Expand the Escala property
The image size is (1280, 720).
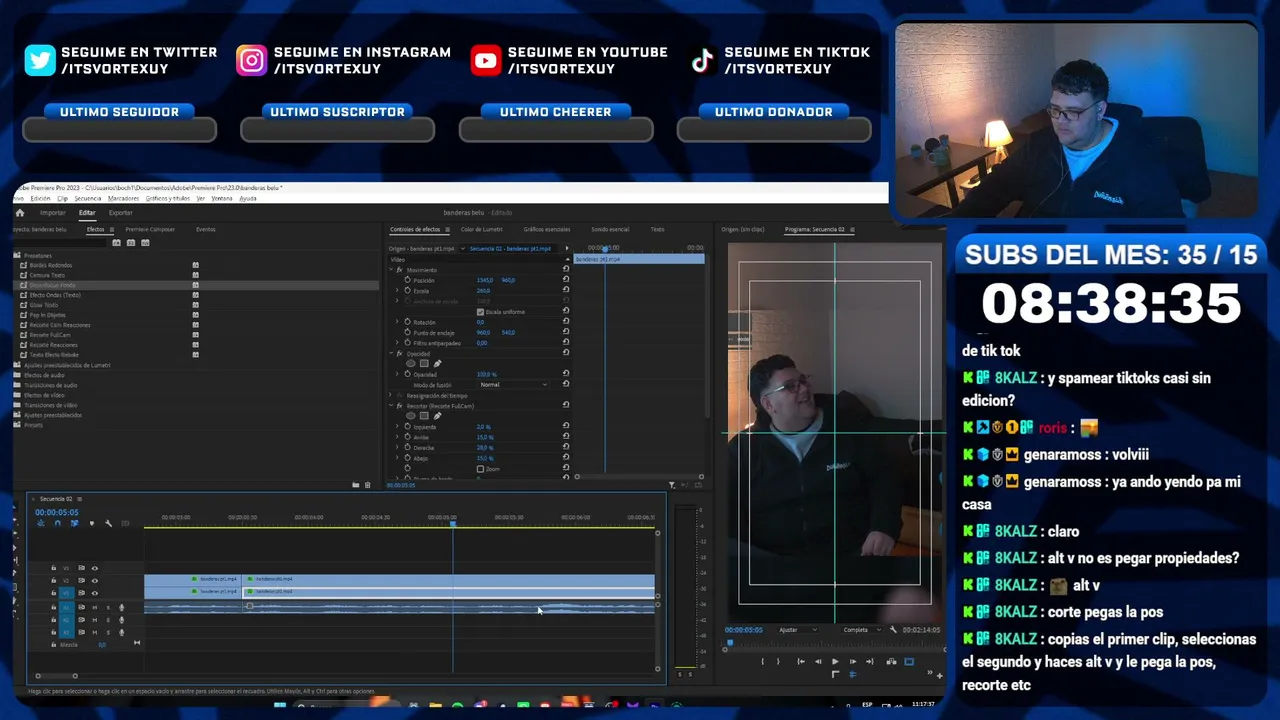click(398, 291)
